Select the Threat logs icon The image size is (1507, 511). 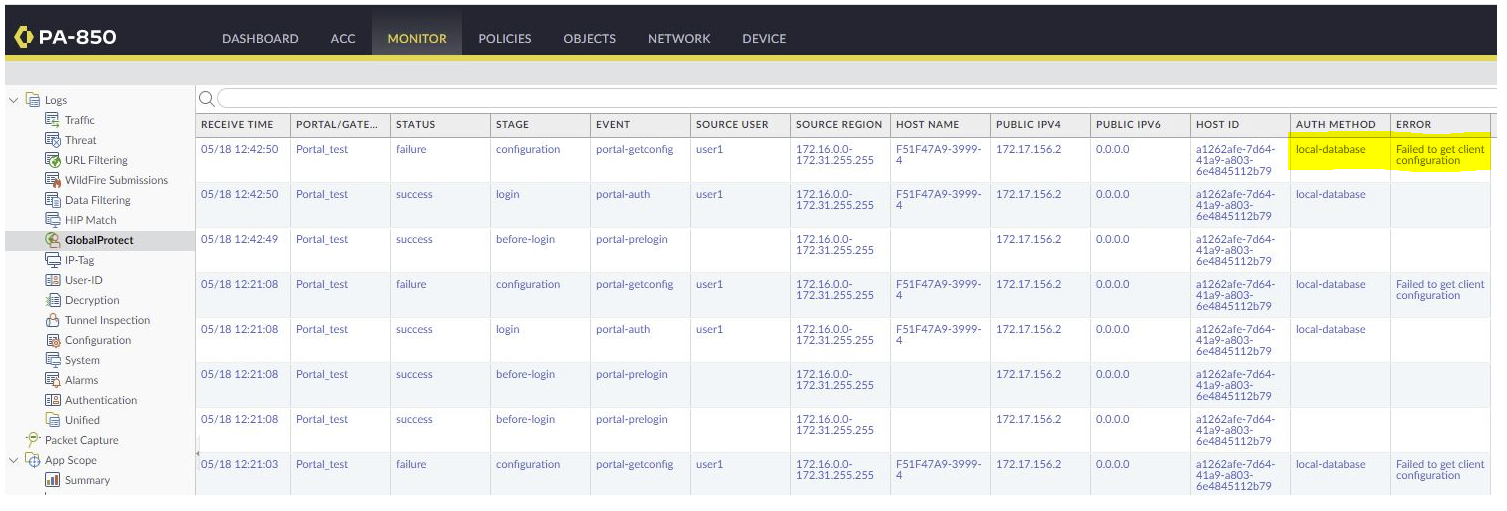click(53, 140)
